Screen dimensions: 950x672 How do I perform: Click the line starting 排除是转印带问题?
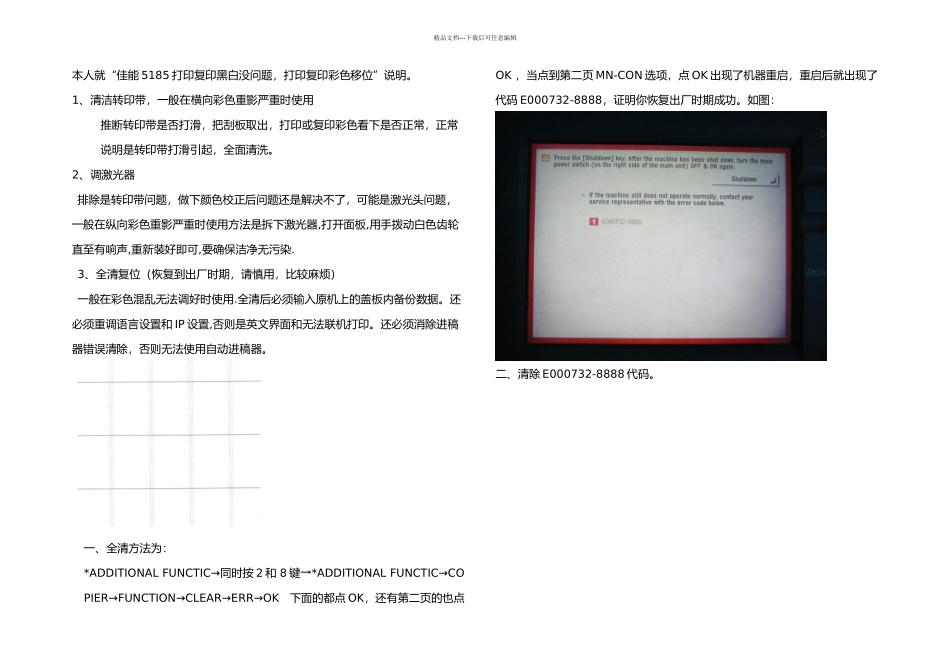coord(264,200)
